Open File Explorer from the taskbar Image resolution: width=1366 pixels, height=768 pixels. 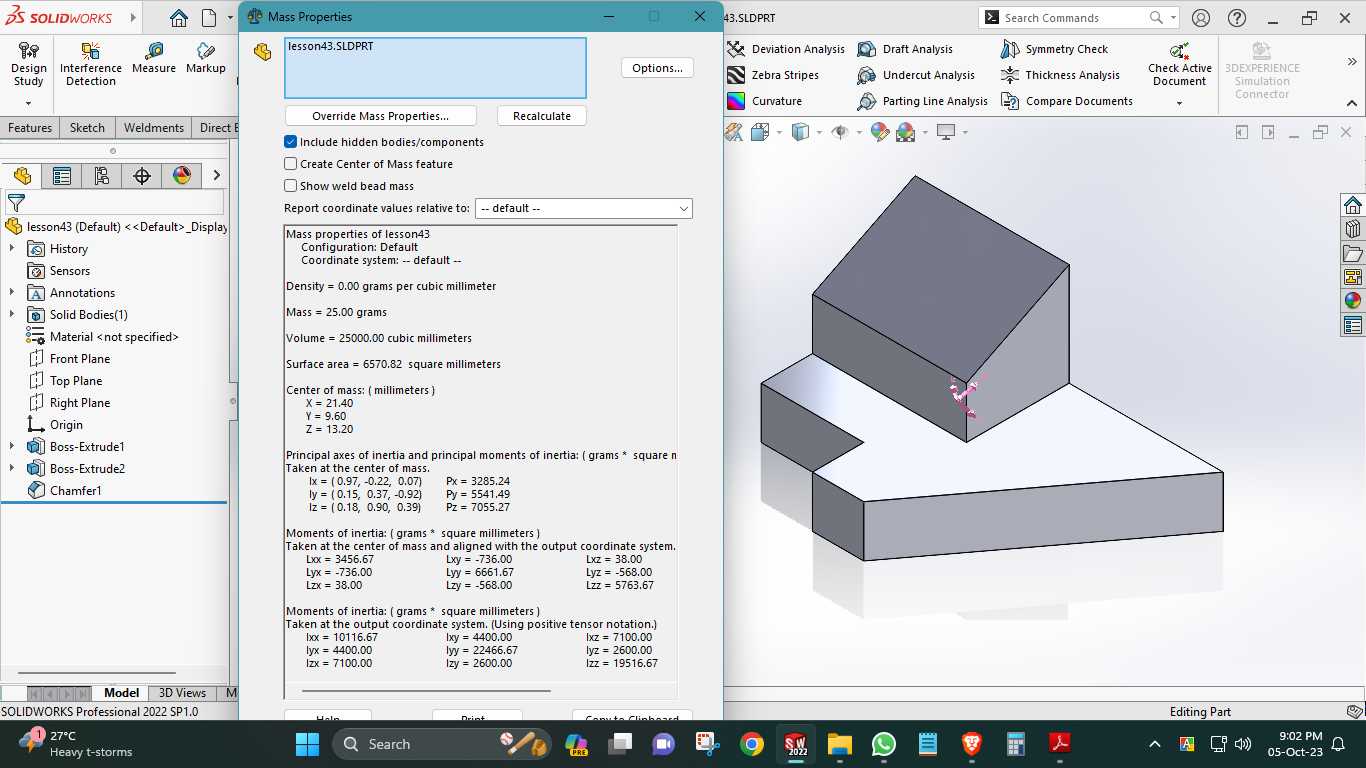839,744
